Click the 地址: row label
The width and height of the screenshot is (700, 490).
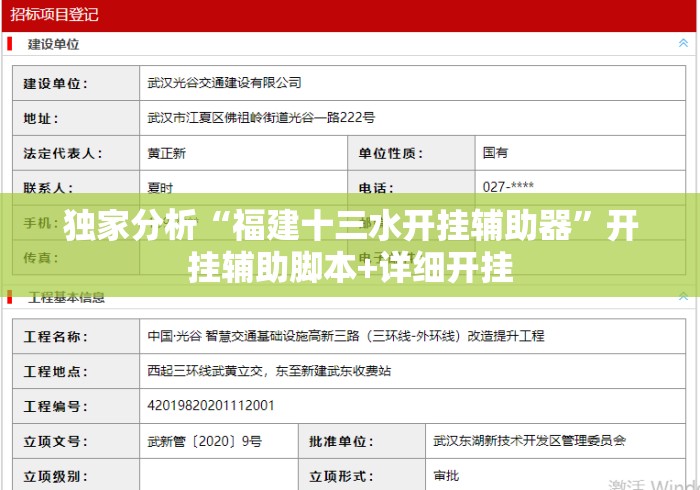click(41, 118)
